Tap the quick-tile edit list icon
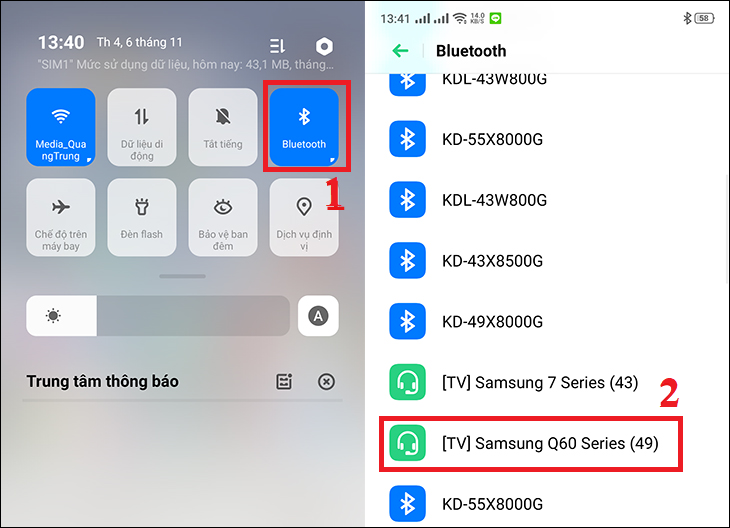The width and height of the screenshot is (730, 528). [277, 46]
